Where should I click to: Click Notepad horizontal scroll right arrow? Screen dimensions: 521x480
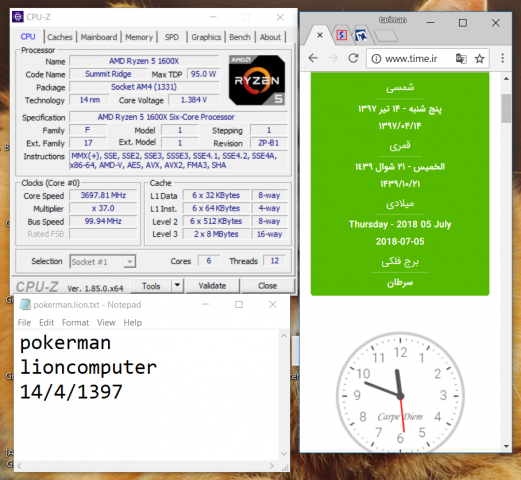pyautogui.click(x=272, y=466)
